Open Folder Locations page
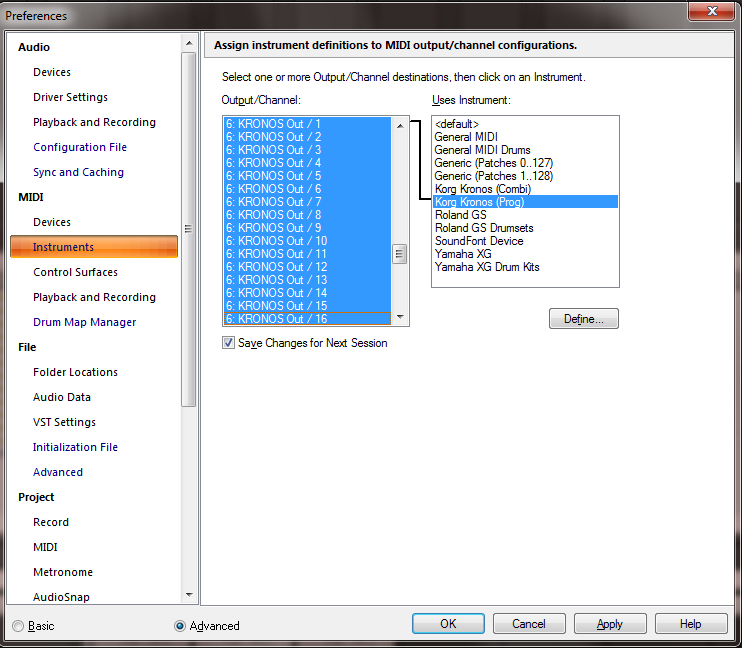Screen dimensions: 742x648 [75, 372]
